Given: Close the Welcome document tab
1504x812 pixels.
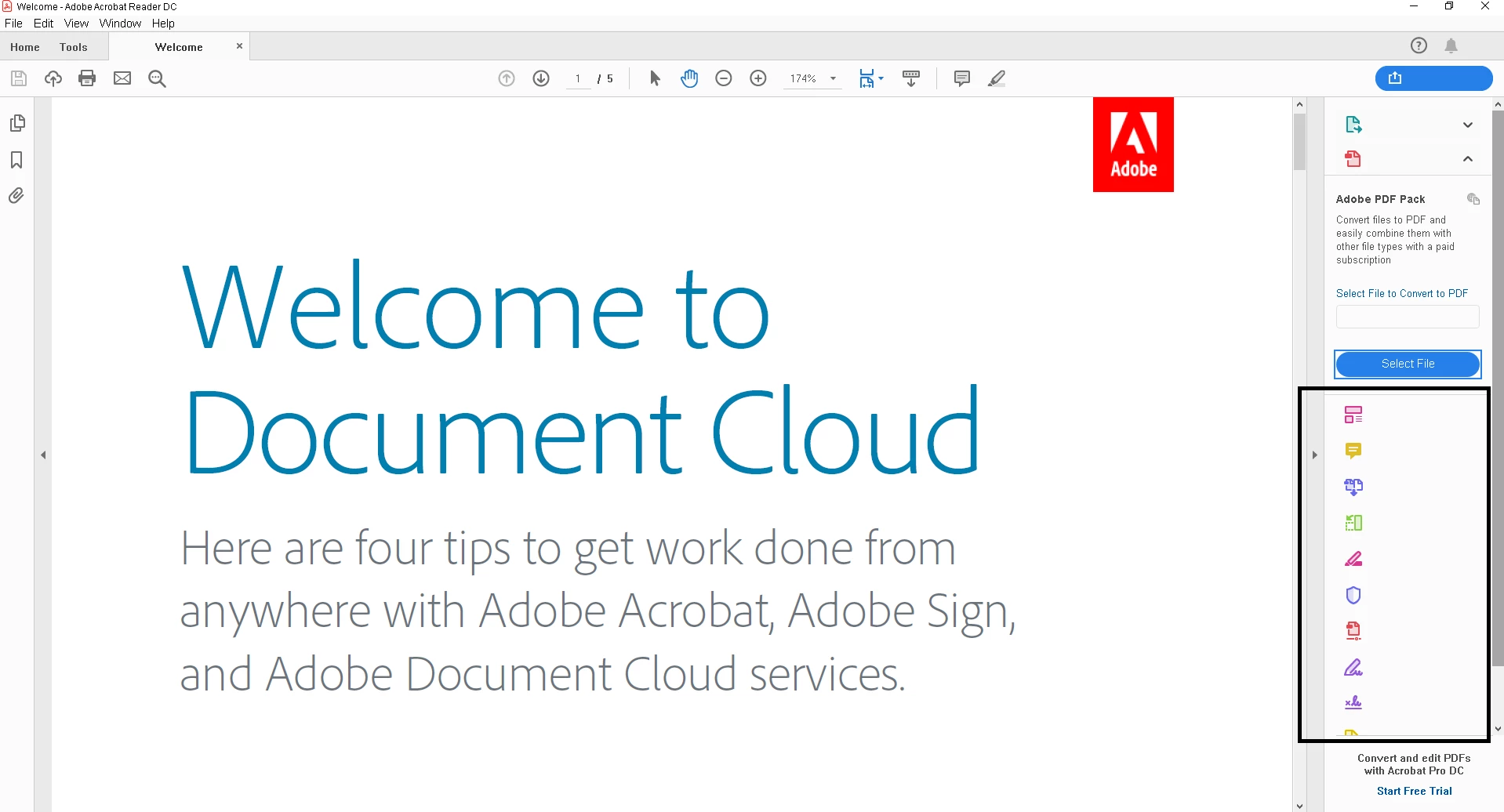Looking at the screenshot, I should (239, 46).
